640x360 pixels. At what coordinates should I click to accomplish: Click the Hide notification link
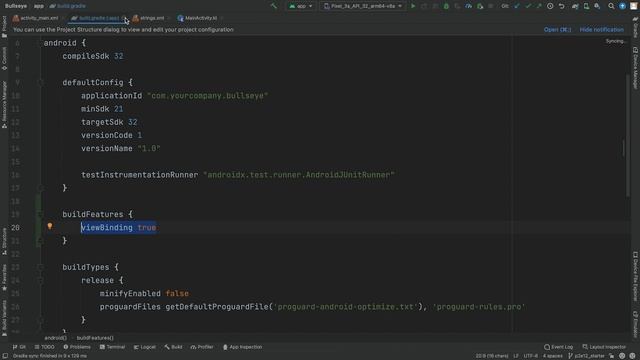(x=602, y=30)
